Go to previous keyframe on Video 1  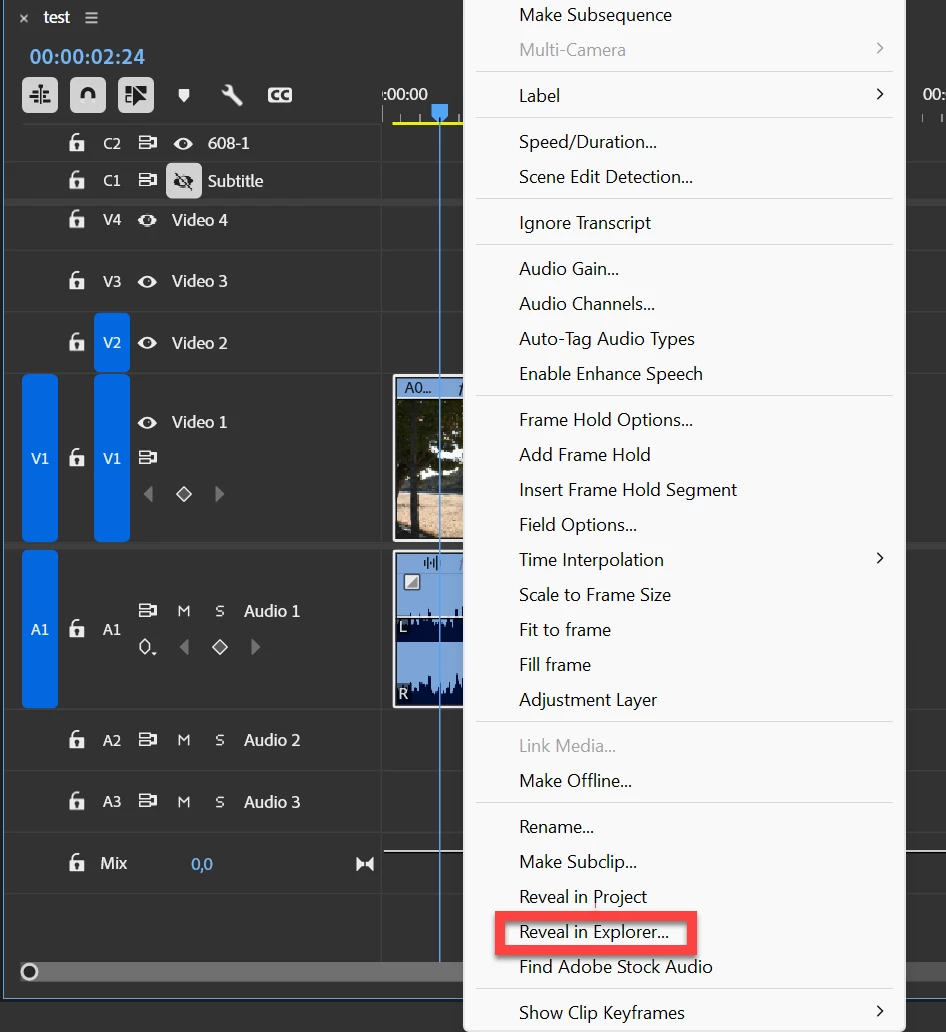click(149, 494)
